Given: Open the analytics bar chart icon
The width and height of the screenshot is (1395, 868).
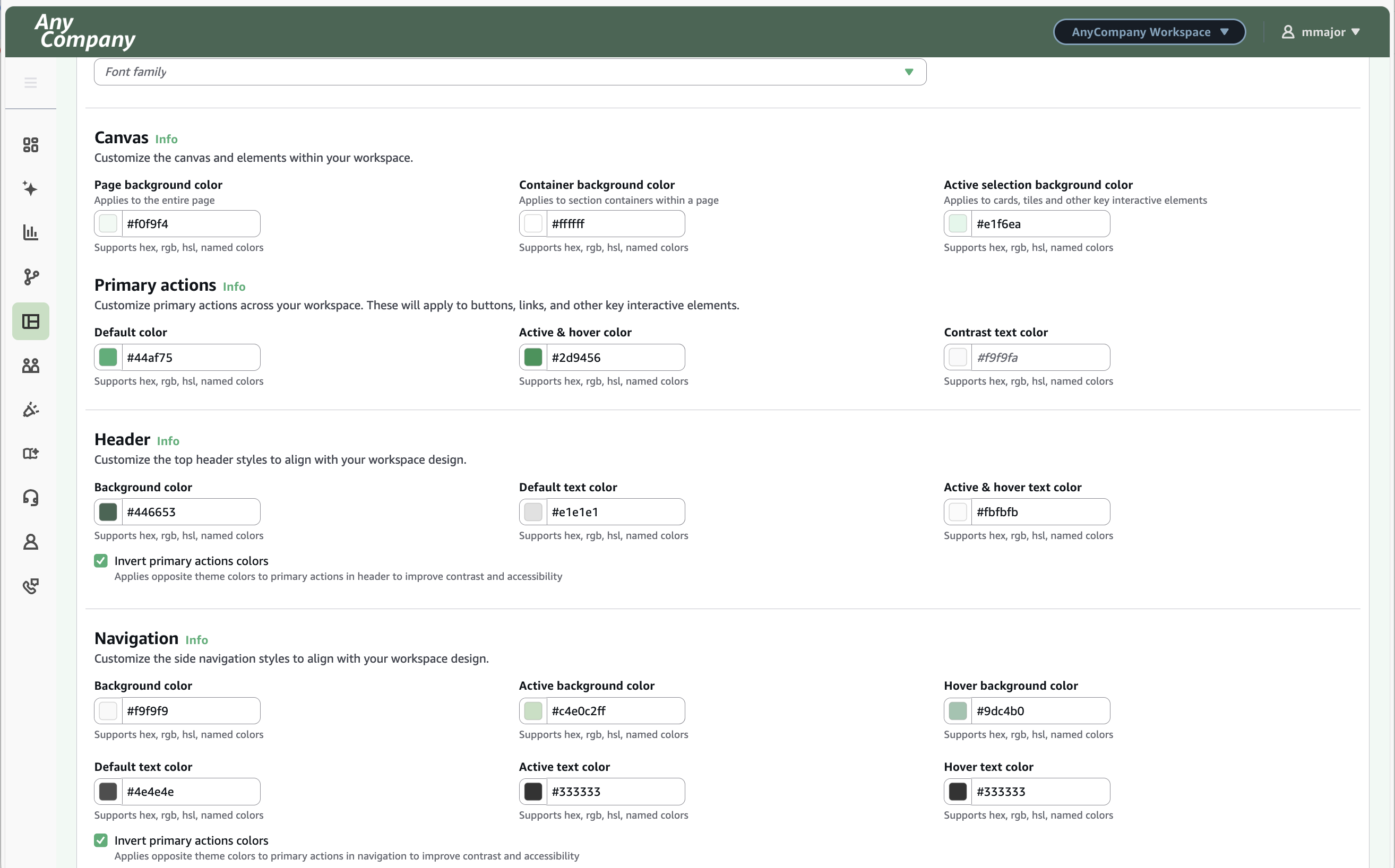Looking at the screenshot, I should (x=31, y=232).
